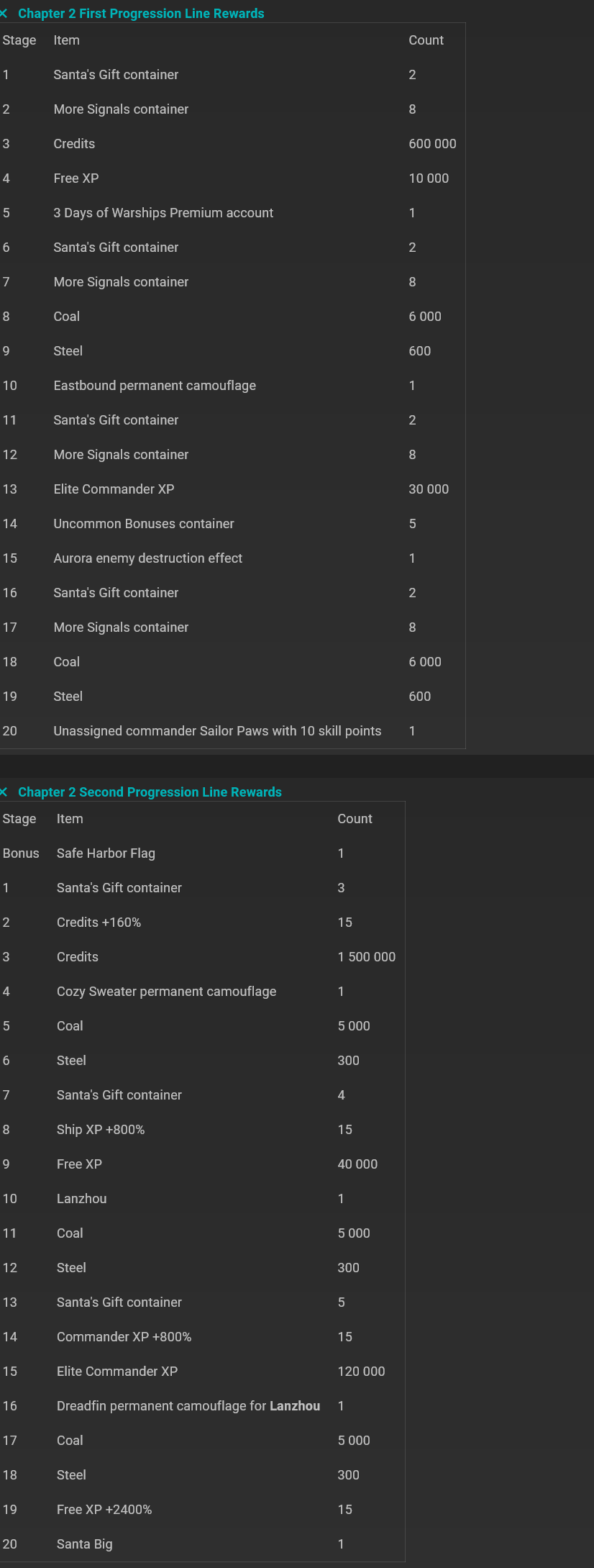
Task: Click the Santa Big reward at stage 20
Action: click(84, 1544)
